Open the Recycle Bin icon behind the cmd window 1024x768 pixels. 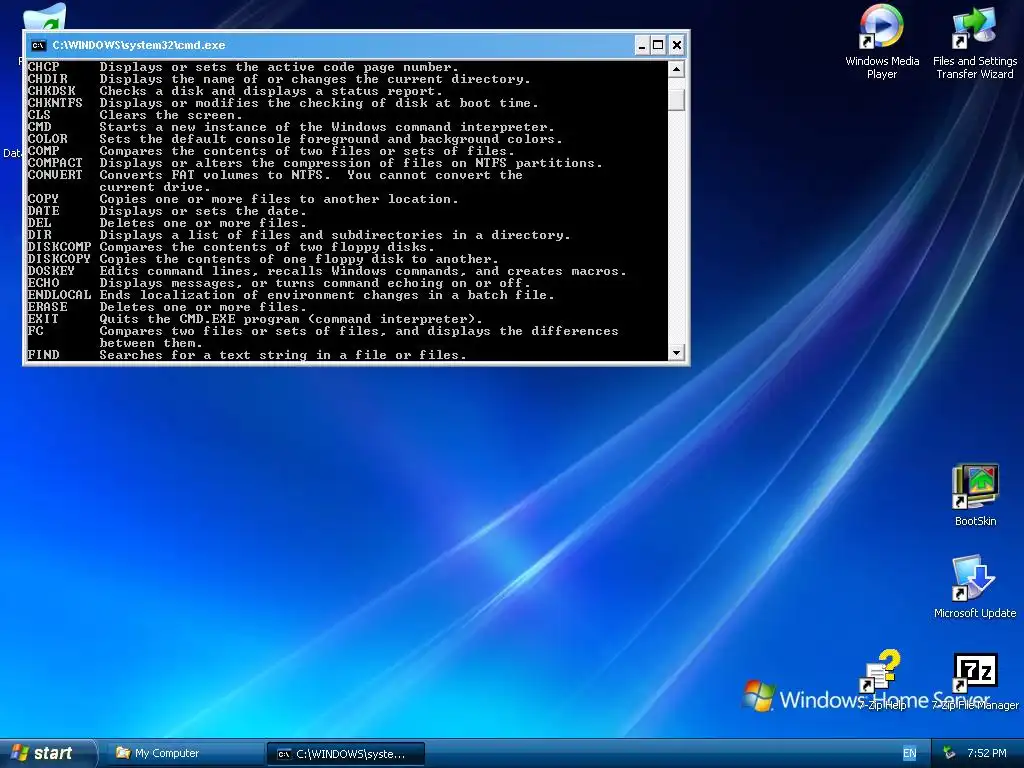46,18
